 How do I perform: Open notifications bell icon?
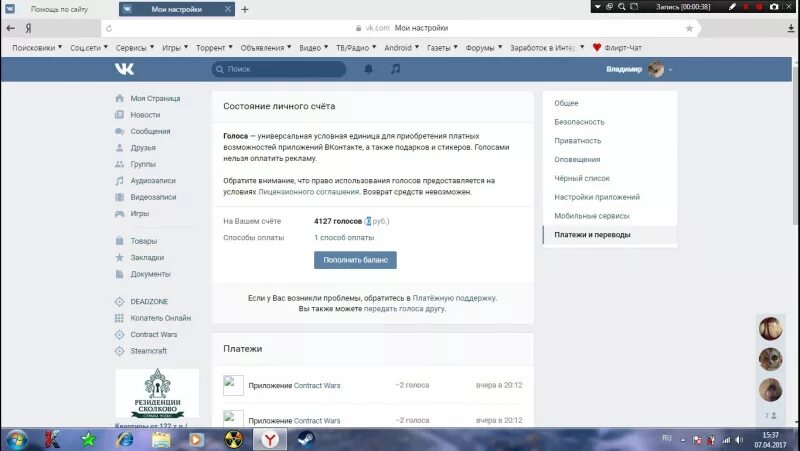tap(368, 69)
